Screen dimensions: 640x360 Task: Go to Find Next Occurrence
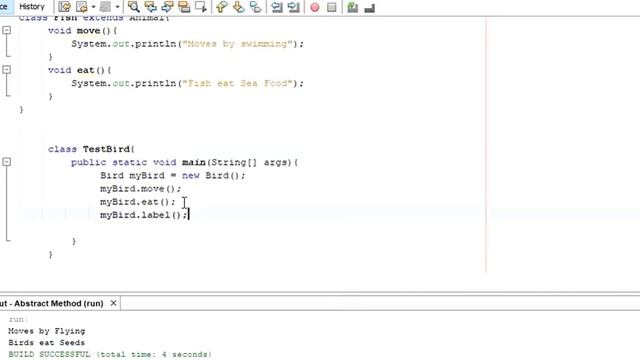click(167, 7)
